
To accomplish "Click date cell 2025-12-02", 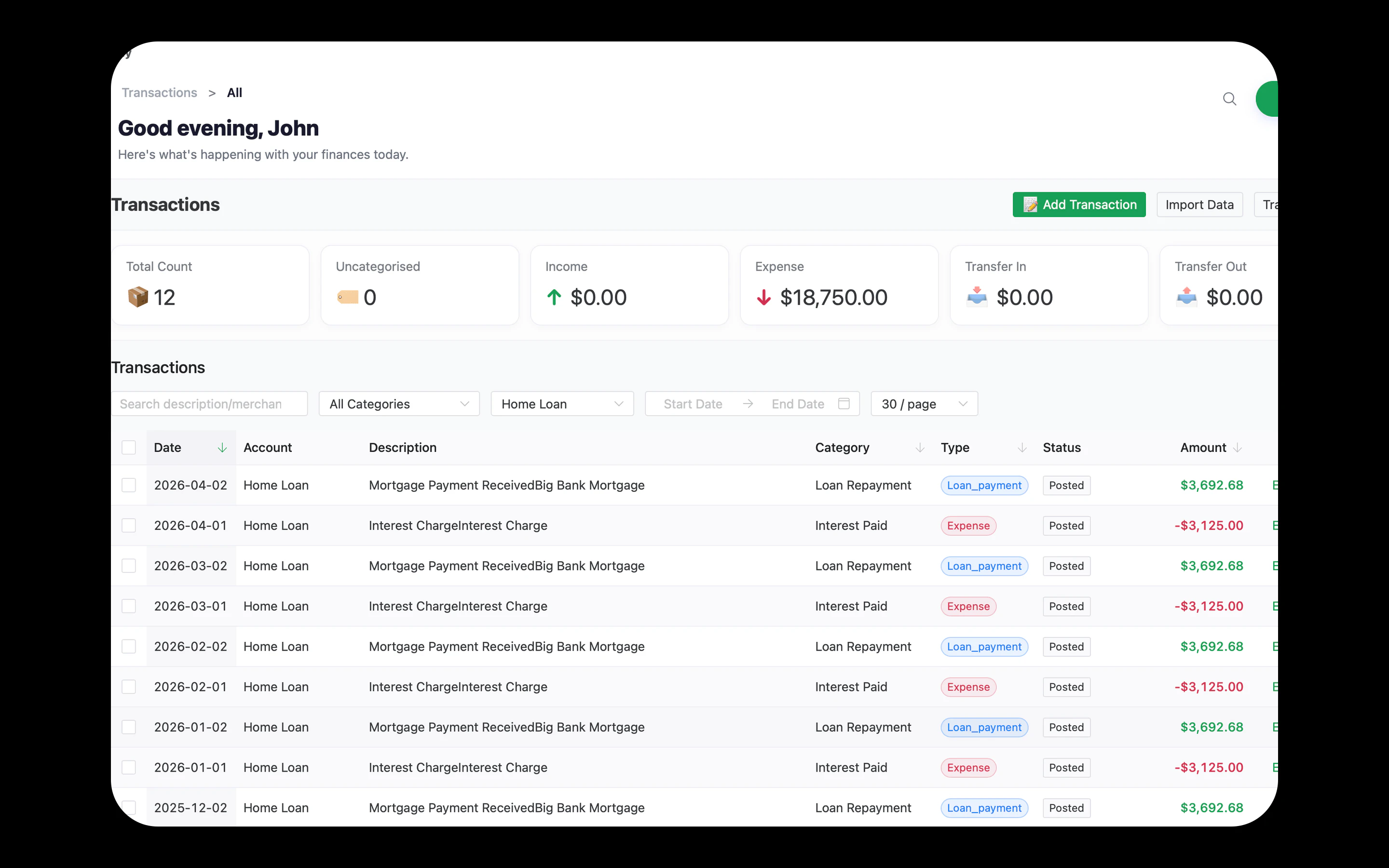I will (190, 808).
